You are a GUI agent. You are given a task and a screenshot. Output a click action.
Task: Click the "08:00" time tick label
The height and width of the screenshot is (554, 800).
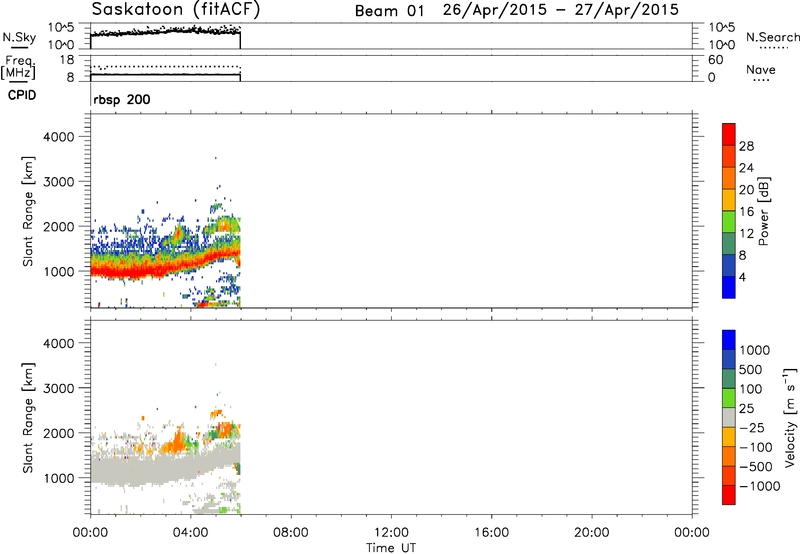coord(291,533)
